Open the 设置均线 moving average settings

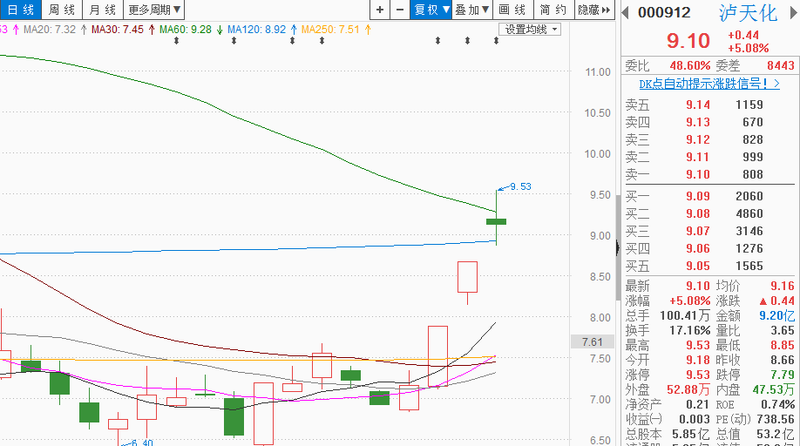pos(530,30)
